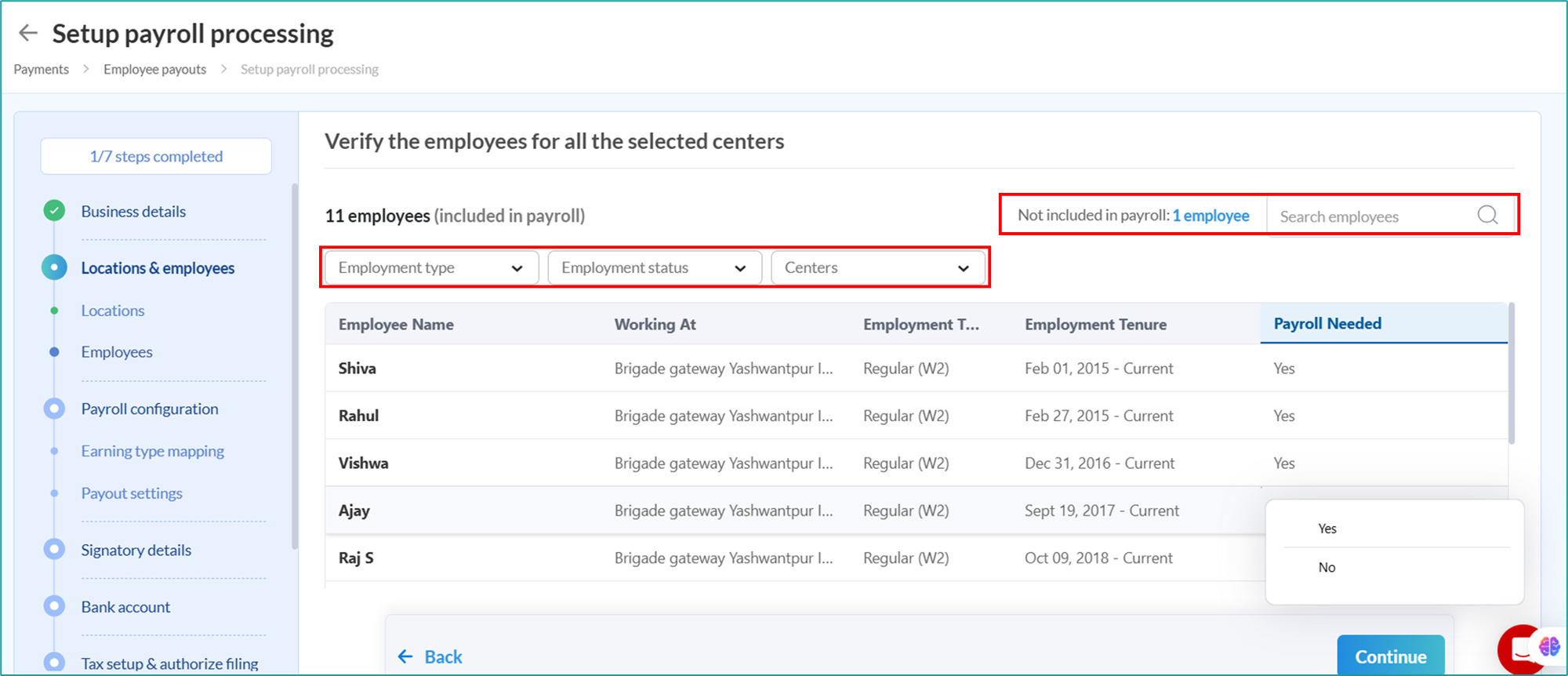1568x676 pixels.
Task: Open the Employees sub-step
Action: [117, 352]
